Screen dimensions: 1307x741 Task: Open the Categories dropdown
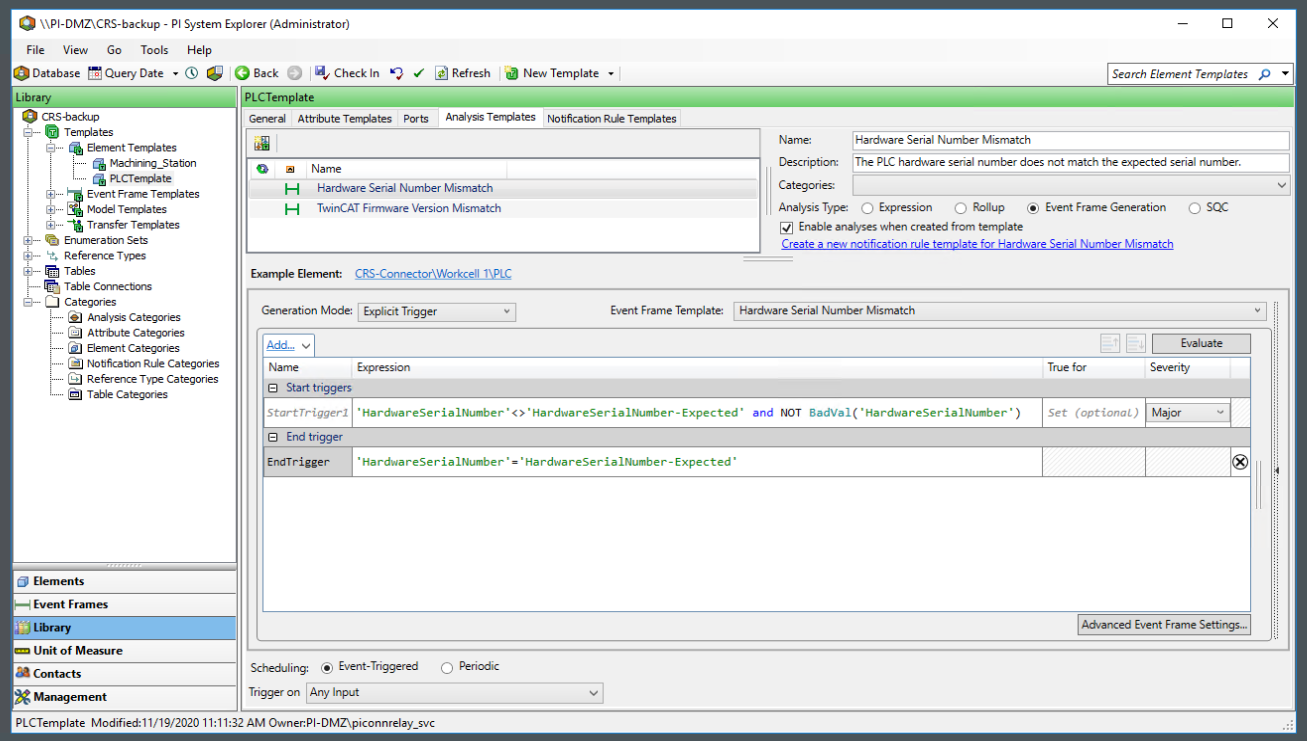(x=1071, y=185)
